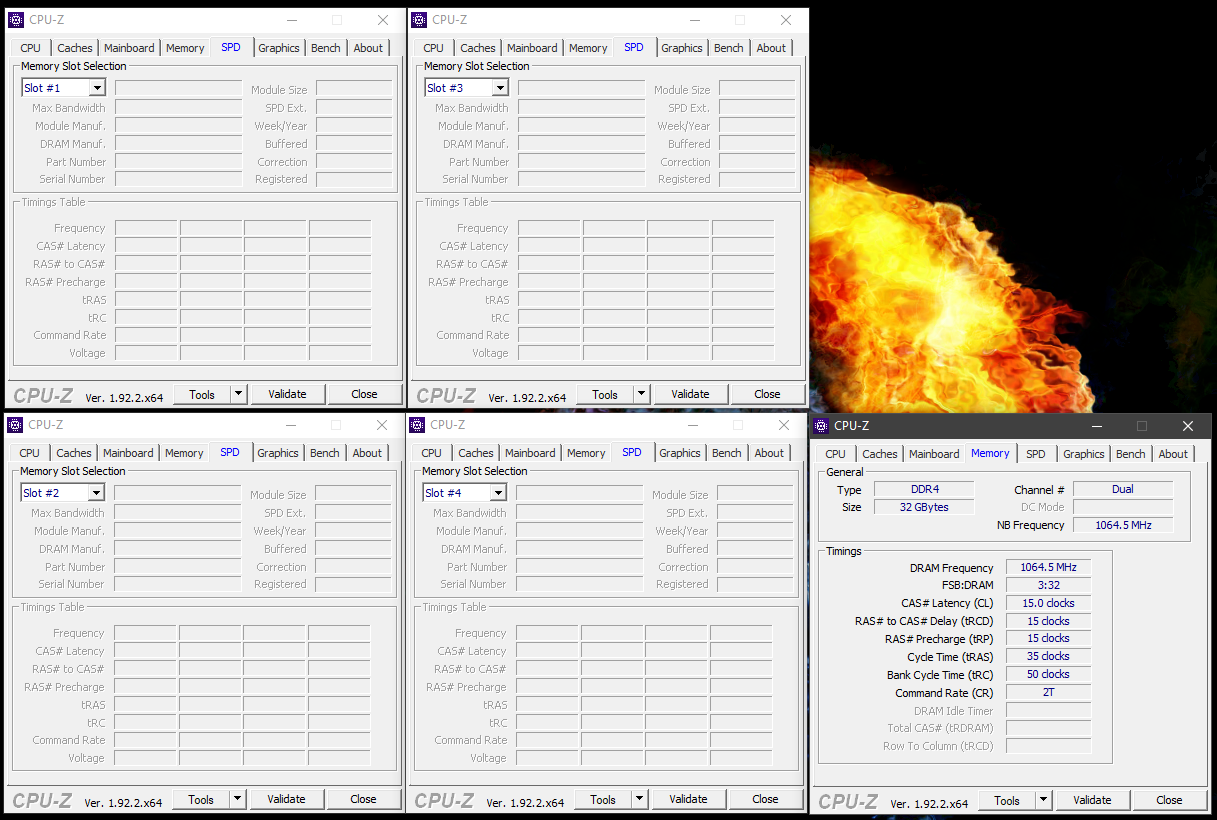The height and width of the screenshot is (820, 1217).
Task: Click Tools button in Slot #2 window
Action: (201, 799)
